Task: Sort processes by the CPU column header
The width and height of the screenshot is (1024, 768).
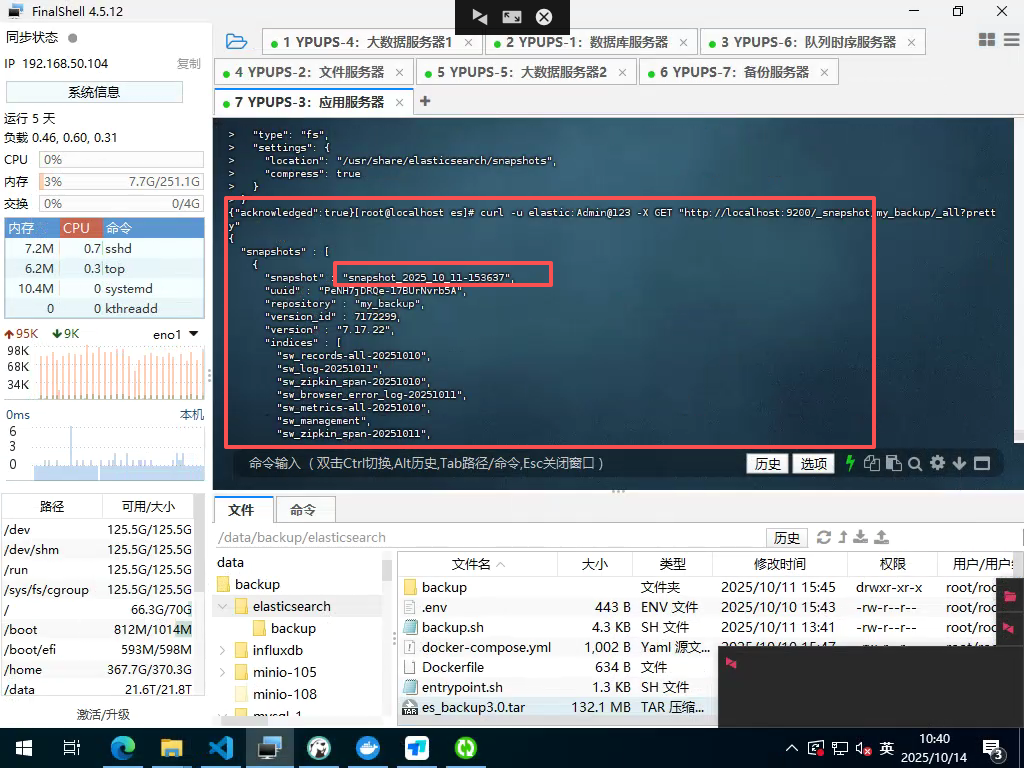Action: 77,228
